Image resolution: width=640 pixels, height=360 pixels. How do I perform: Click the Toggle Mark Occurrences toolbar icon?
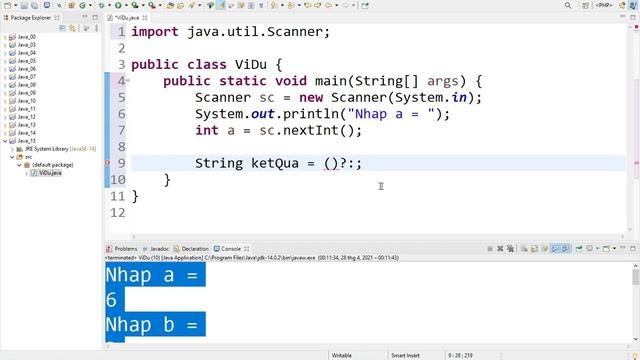(221, 5)
